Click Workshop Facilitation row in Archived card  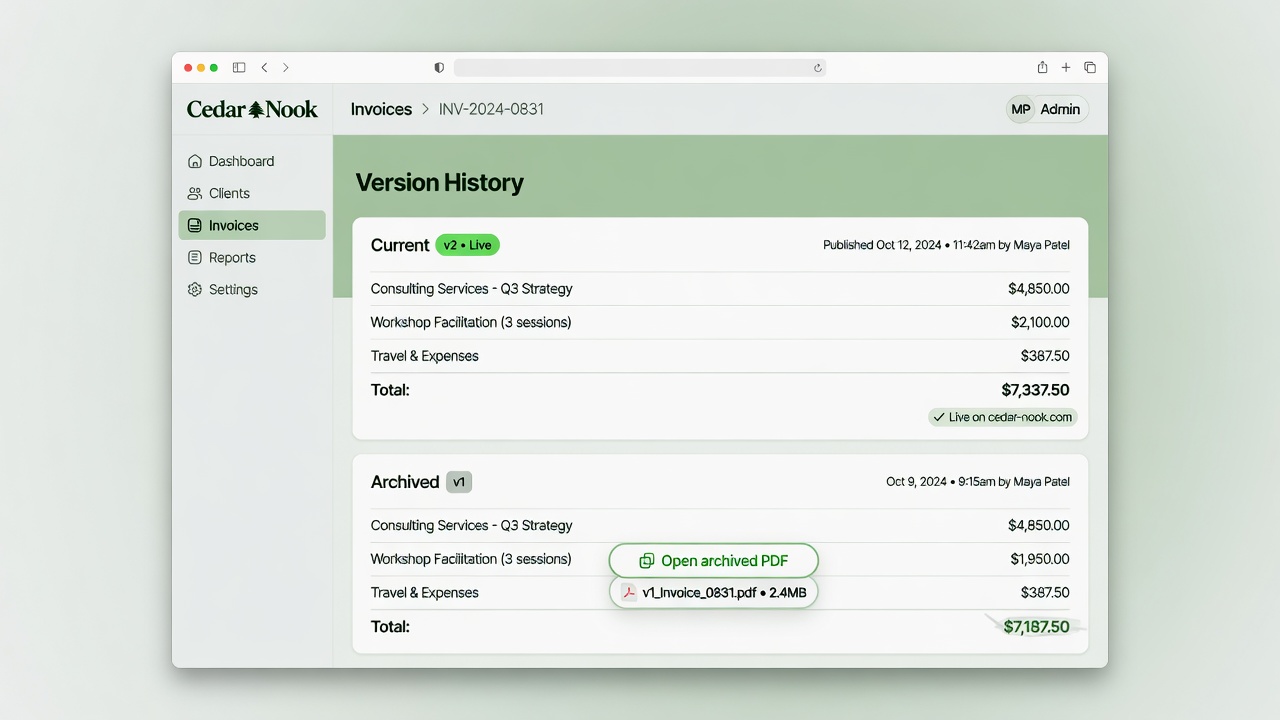(720, 559)
